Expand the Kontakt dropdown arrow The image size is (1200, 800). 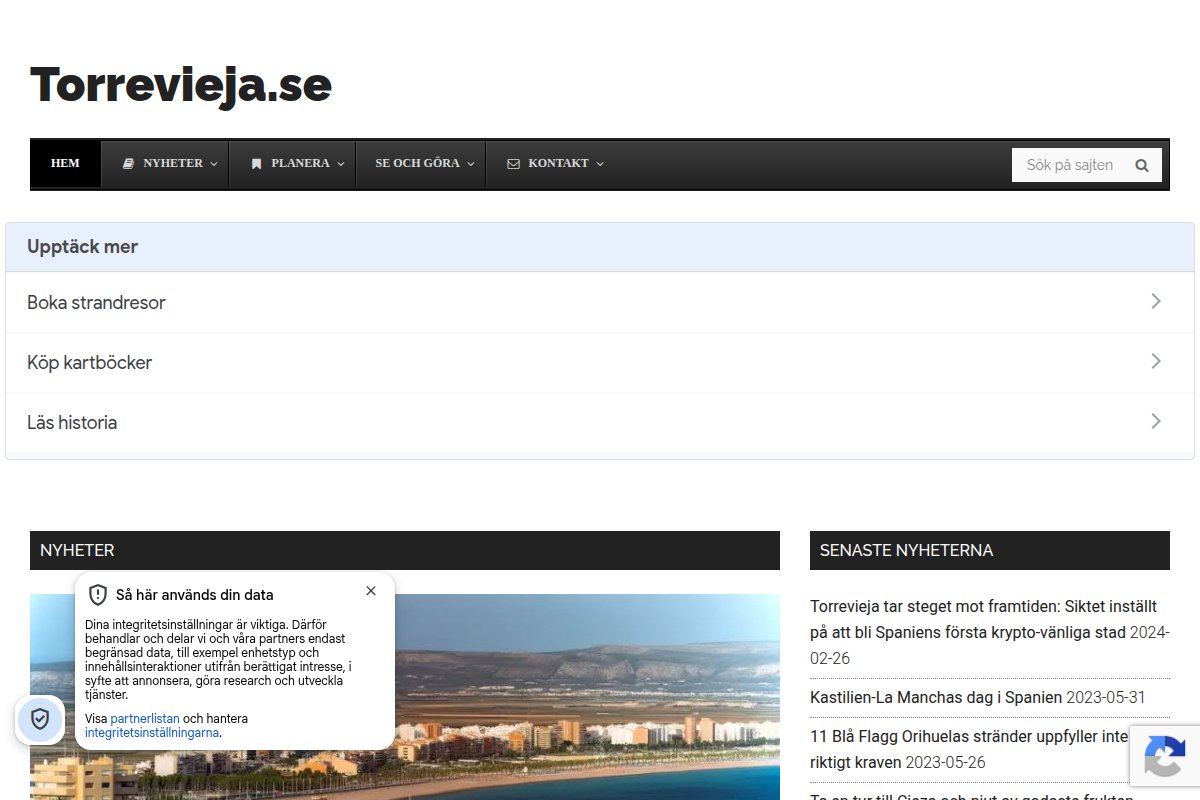tap(600, 164)
